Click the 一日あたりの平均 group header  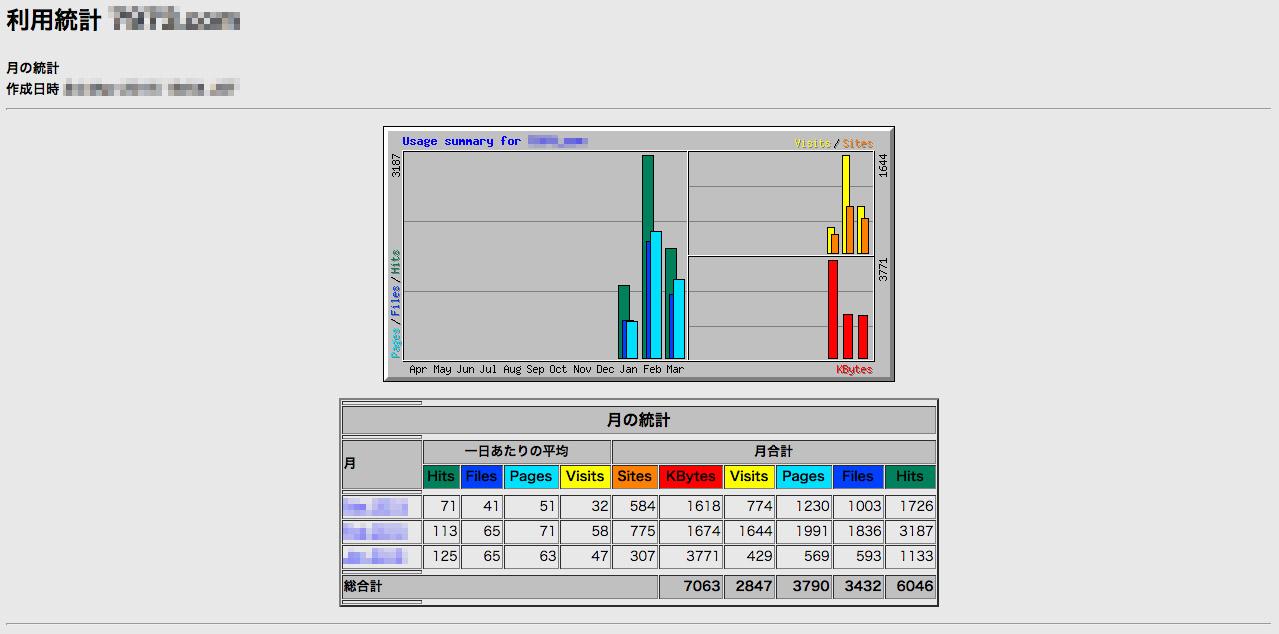[x=517, y=452]
